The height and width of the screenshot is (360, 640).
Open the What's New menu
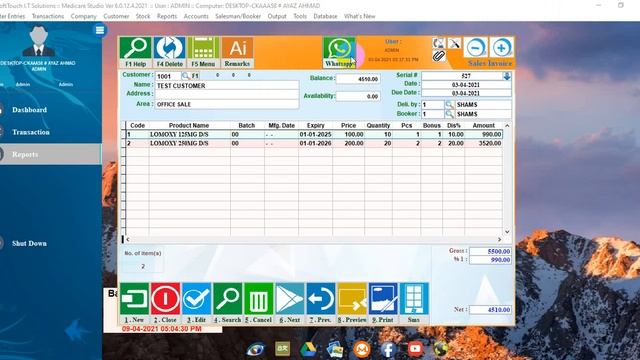tap(359, 16)
